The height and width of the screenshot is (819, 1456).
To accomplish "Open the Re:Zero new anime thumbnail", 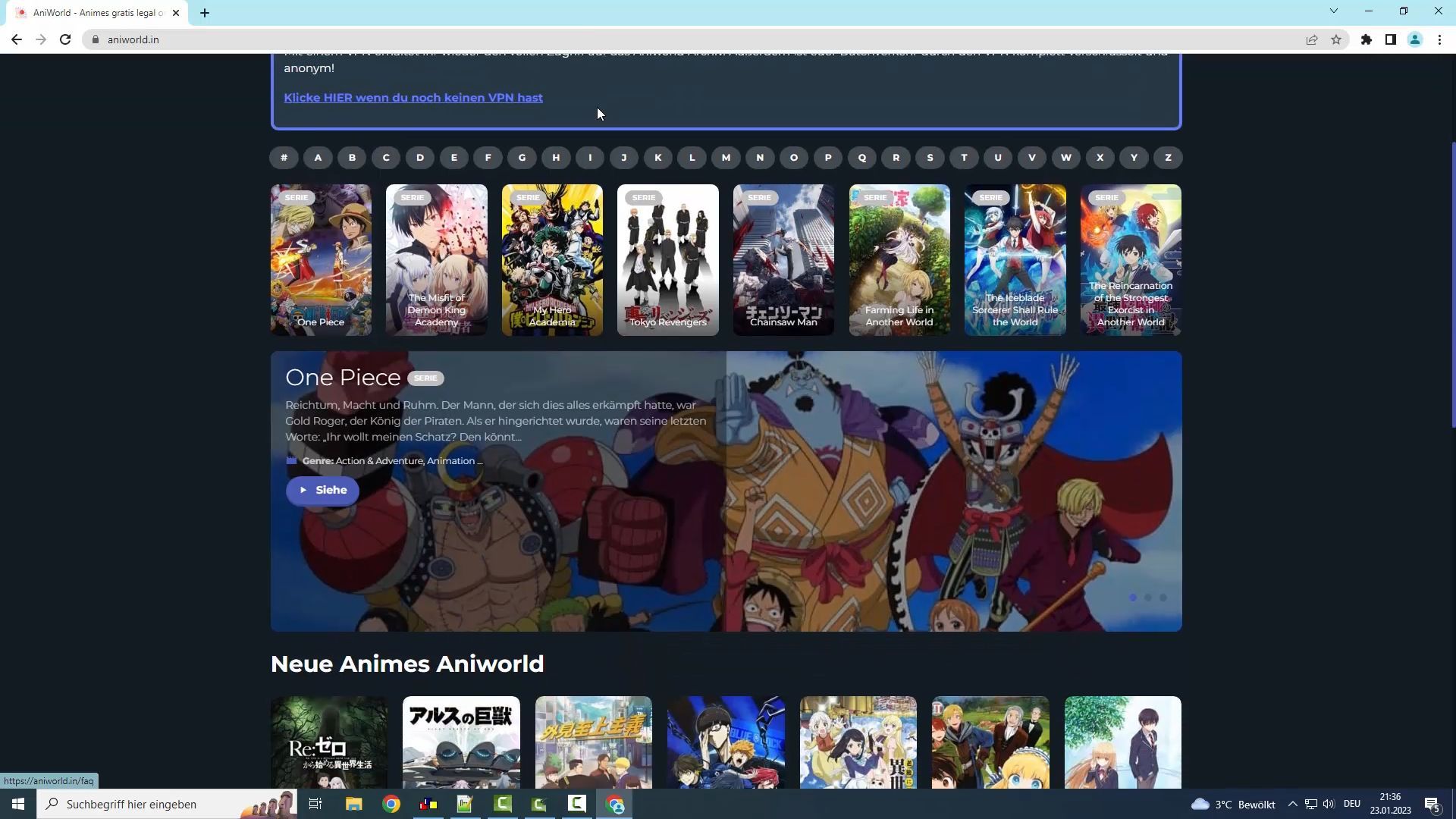I will 329,742.
